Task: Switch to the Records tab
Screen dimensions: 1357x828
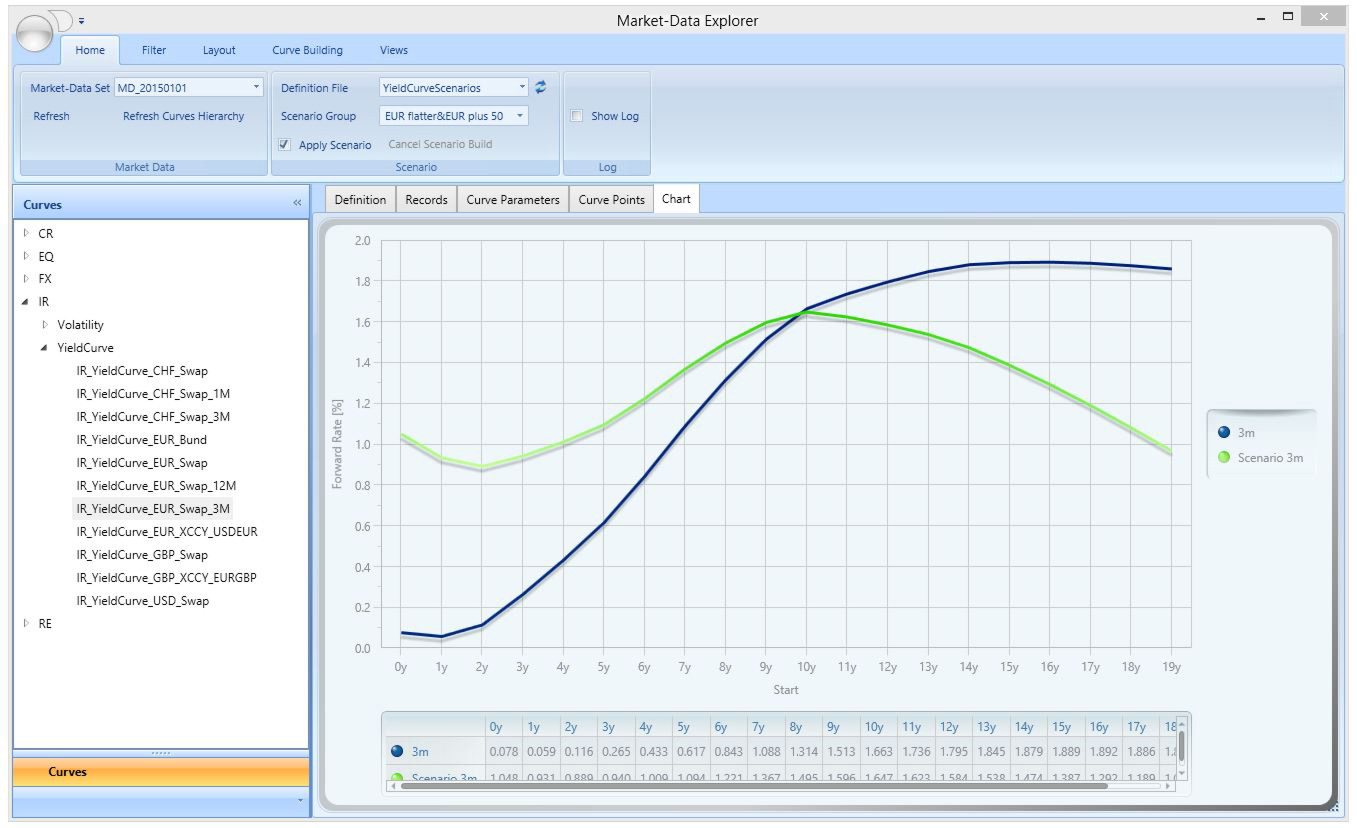Action: (426, 199)
